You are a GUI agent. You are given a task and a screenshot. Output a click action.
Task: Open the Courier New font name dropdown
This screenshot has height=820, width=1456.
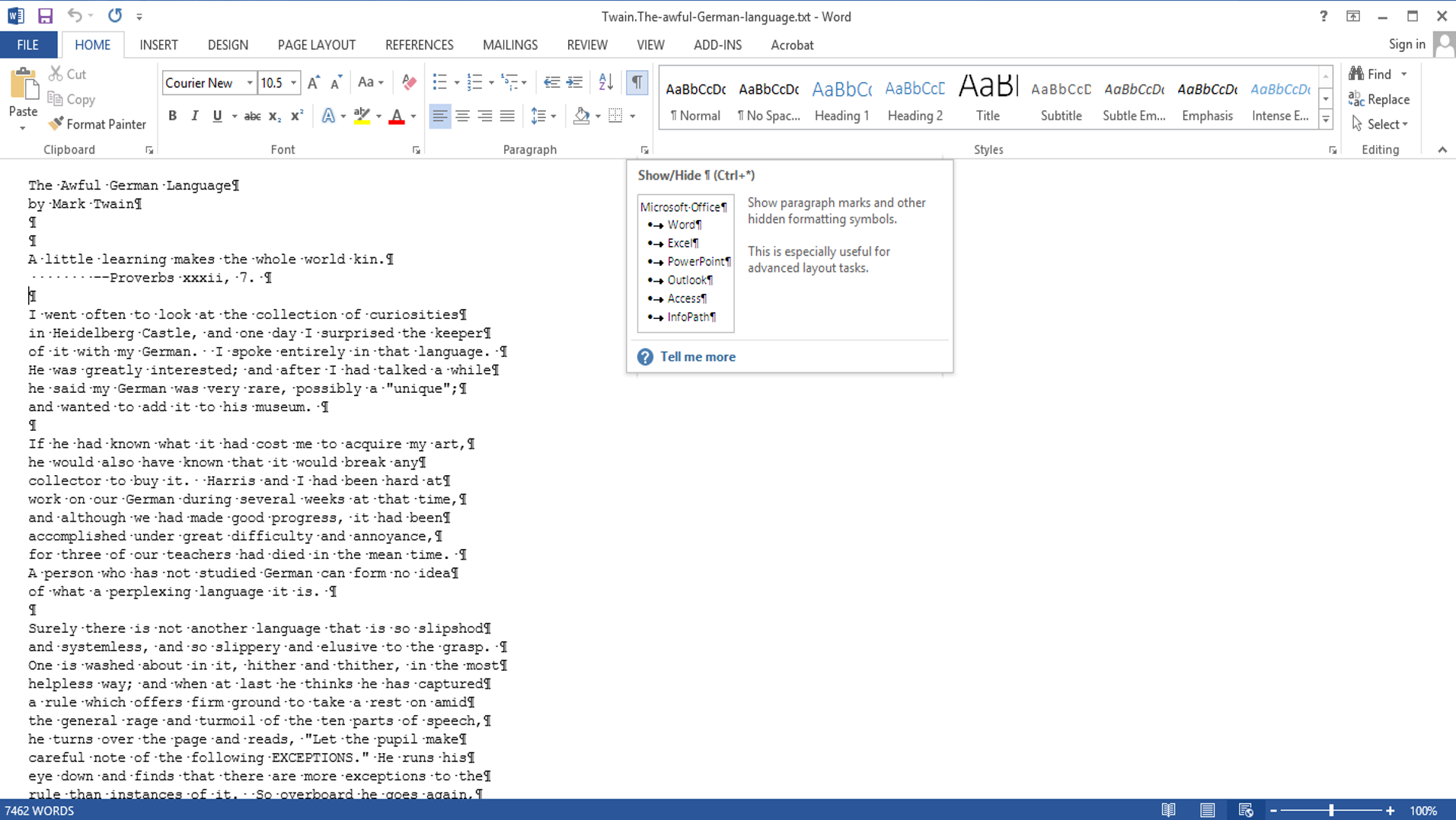tap(249, 83)
